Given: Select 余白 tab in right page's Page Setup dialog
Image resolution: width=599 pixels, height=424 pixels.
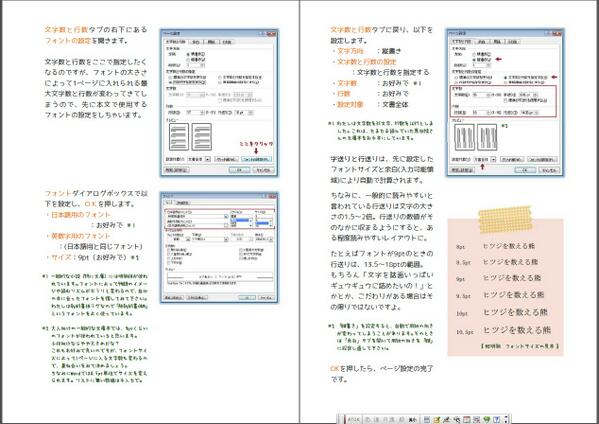Looking at the screenshot, I should tap(482, 42).
